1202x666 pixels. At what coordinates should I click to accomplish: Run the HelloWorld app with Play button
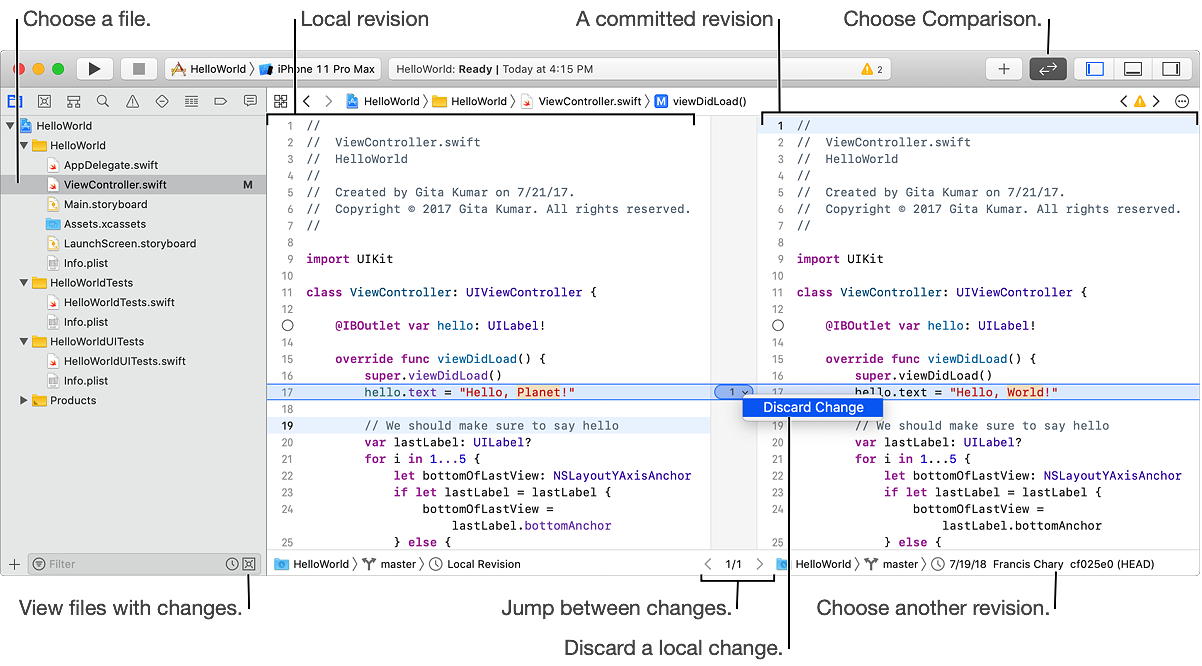click(x=94, y=69)
